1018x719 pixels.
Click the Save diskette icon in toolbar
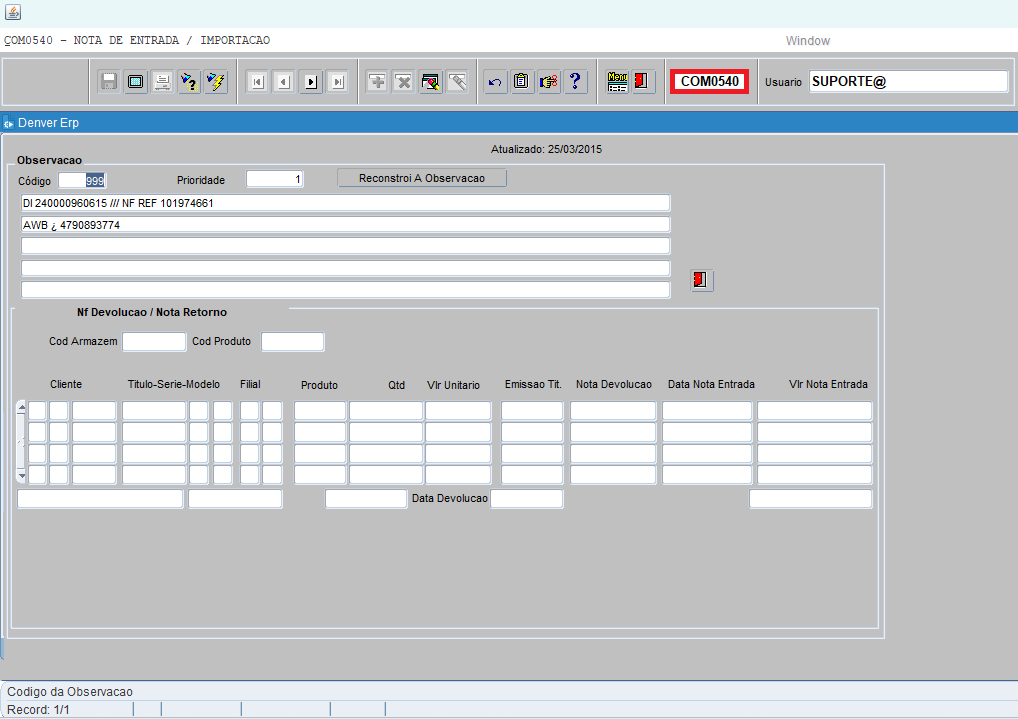click(109, 82)
